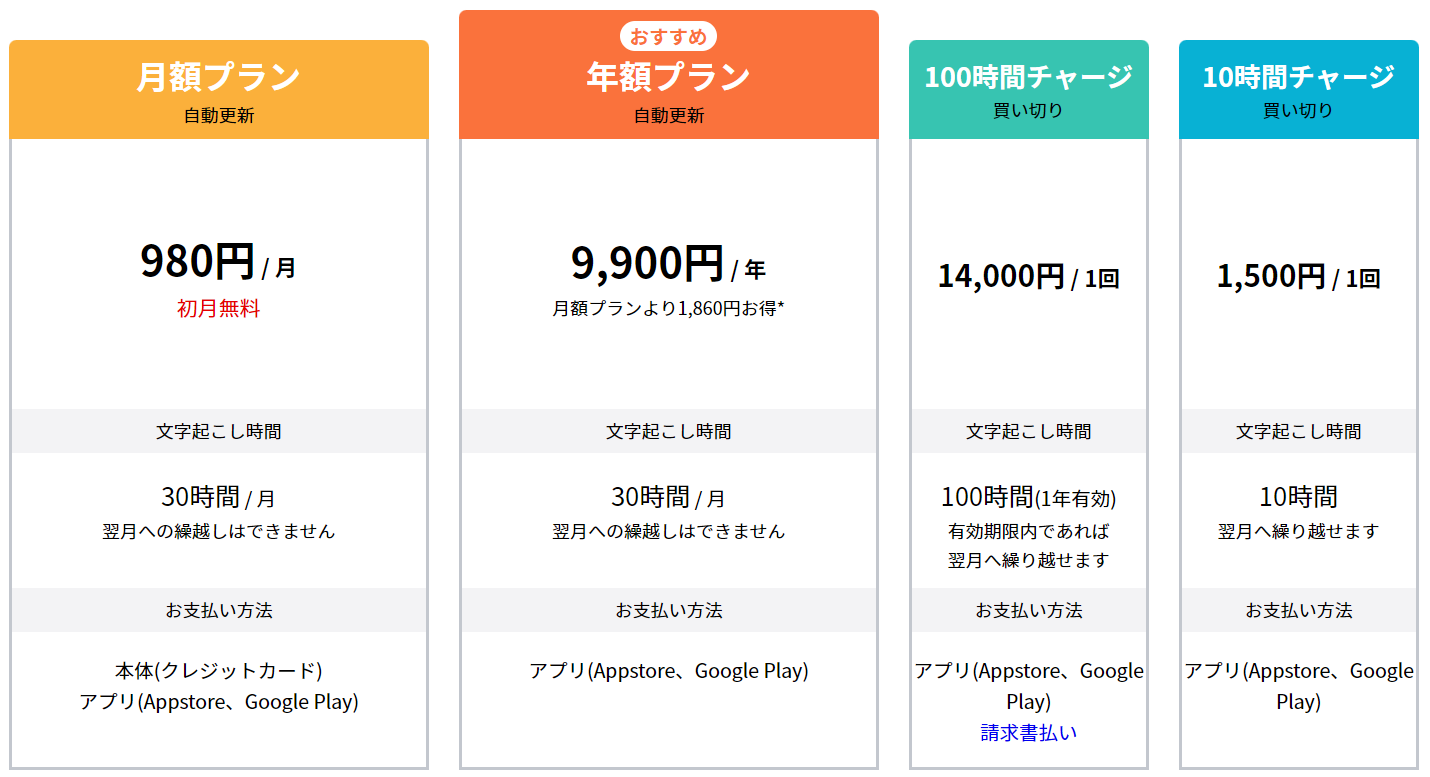Select the 10時間チャージ header
This screenshot has width=1430, height=777.
(x=1299, y=90)
